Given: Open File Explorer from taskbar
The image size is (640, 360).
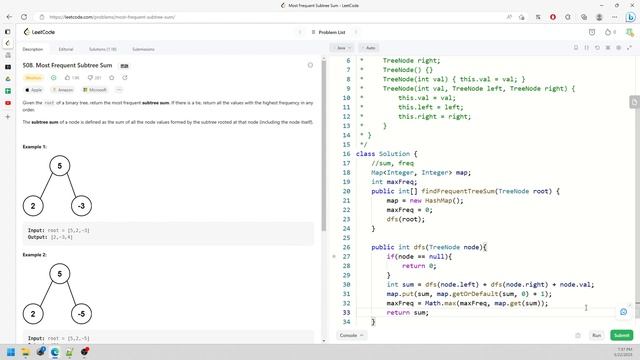Looking at the screenshot, I should [25, 352].
